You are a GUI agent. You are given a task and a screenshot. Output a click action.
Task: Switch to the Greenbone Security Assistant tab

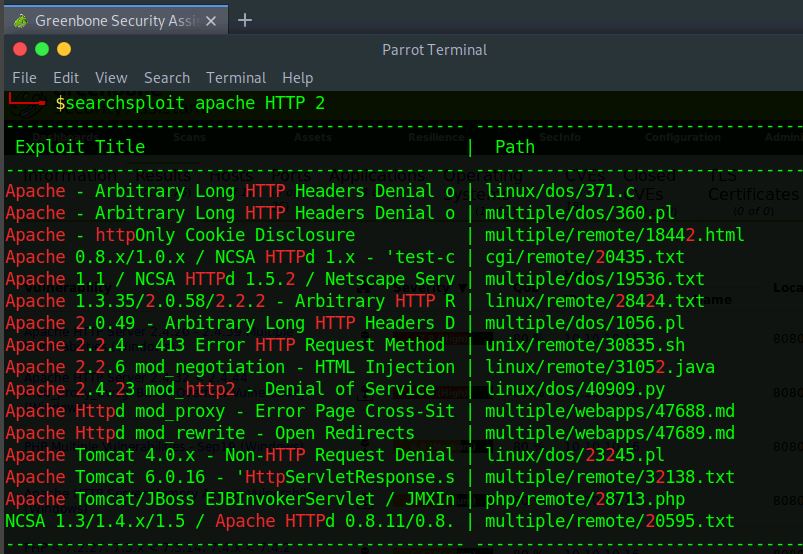[x=116, y=20]
